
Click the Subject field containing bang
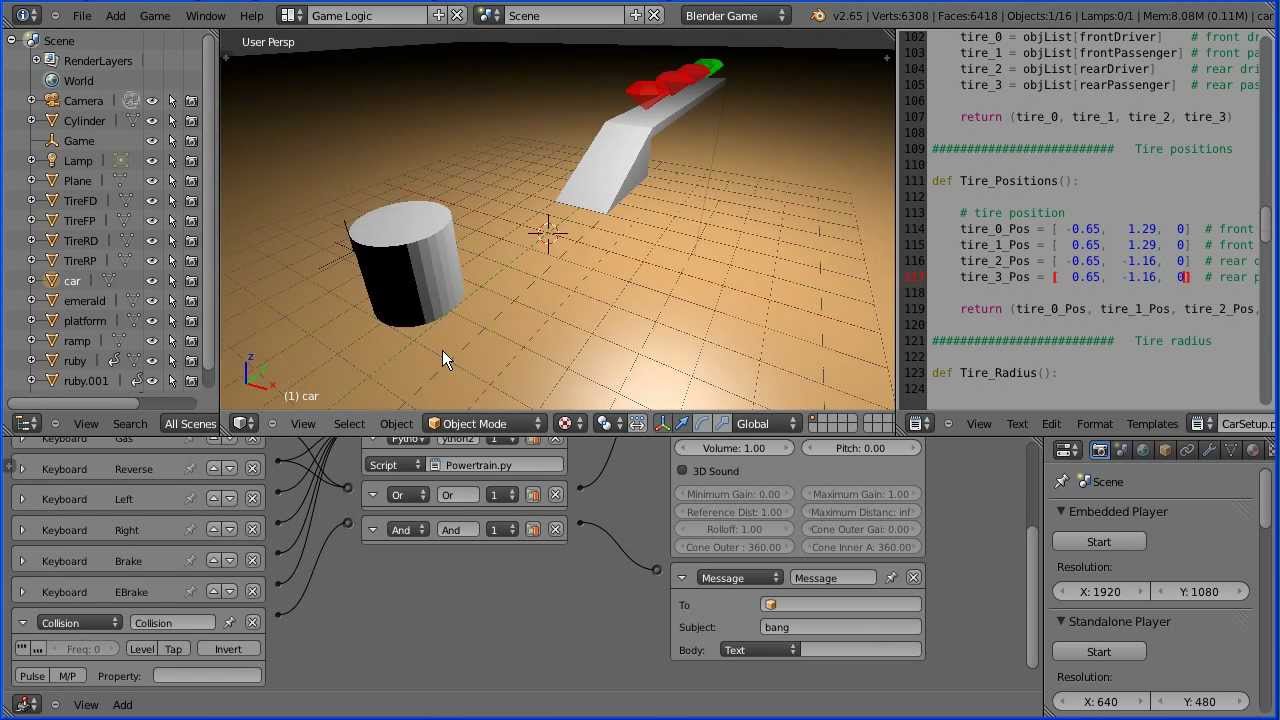tap(840, 627)
